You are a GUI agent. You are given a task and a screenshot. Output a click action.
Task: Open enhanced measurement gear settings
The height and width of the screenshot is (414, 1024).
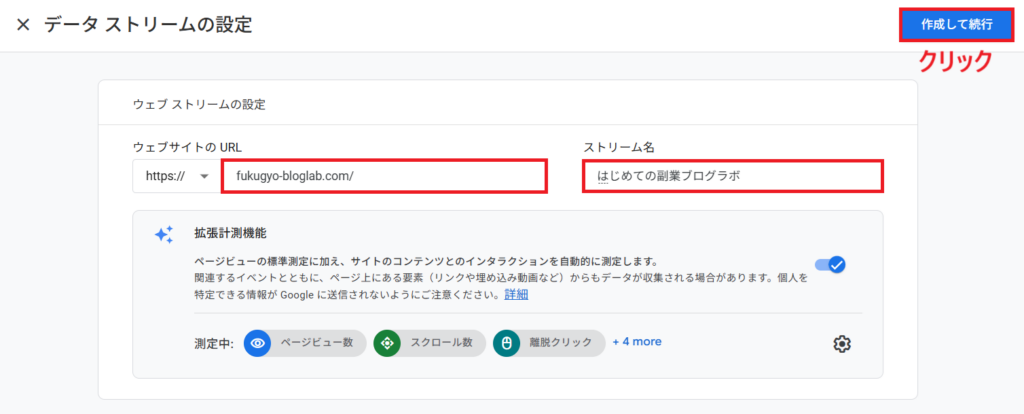pyautogui.click(x=842, y=344)
